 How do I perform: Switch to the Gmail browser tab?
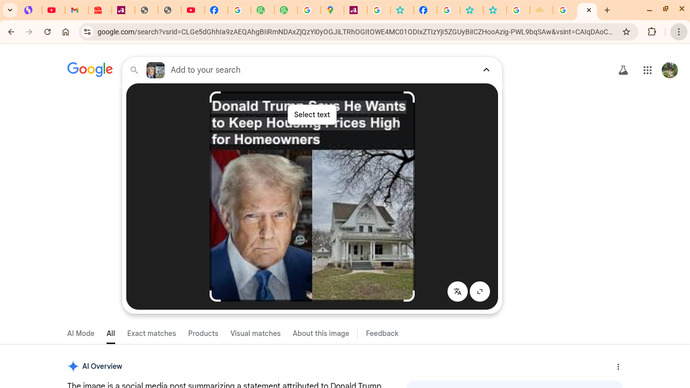pyautogui.click(x=75, y=10)
